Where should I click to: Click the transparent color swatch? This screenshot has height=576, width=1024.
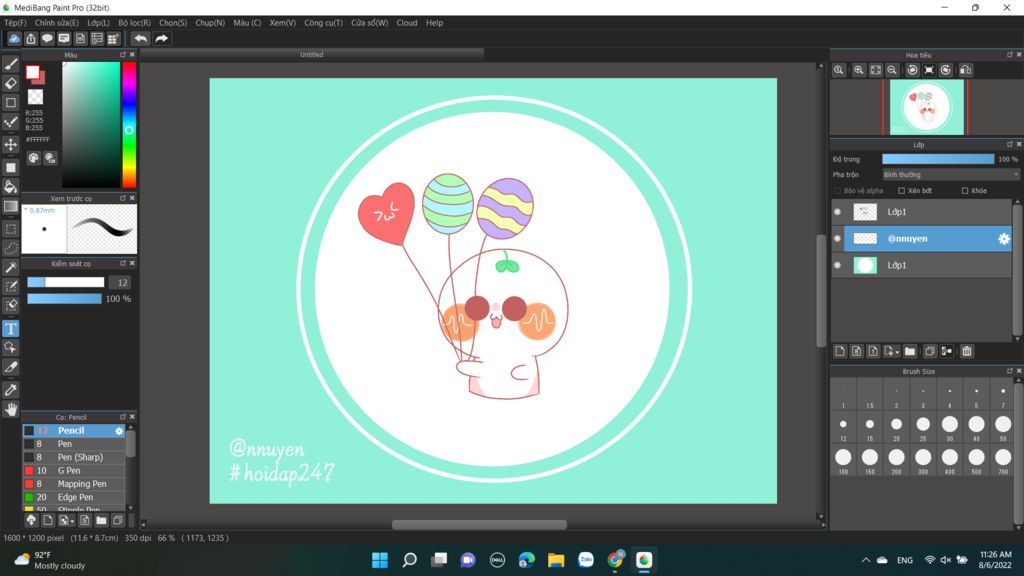click(x=35, y=97)
